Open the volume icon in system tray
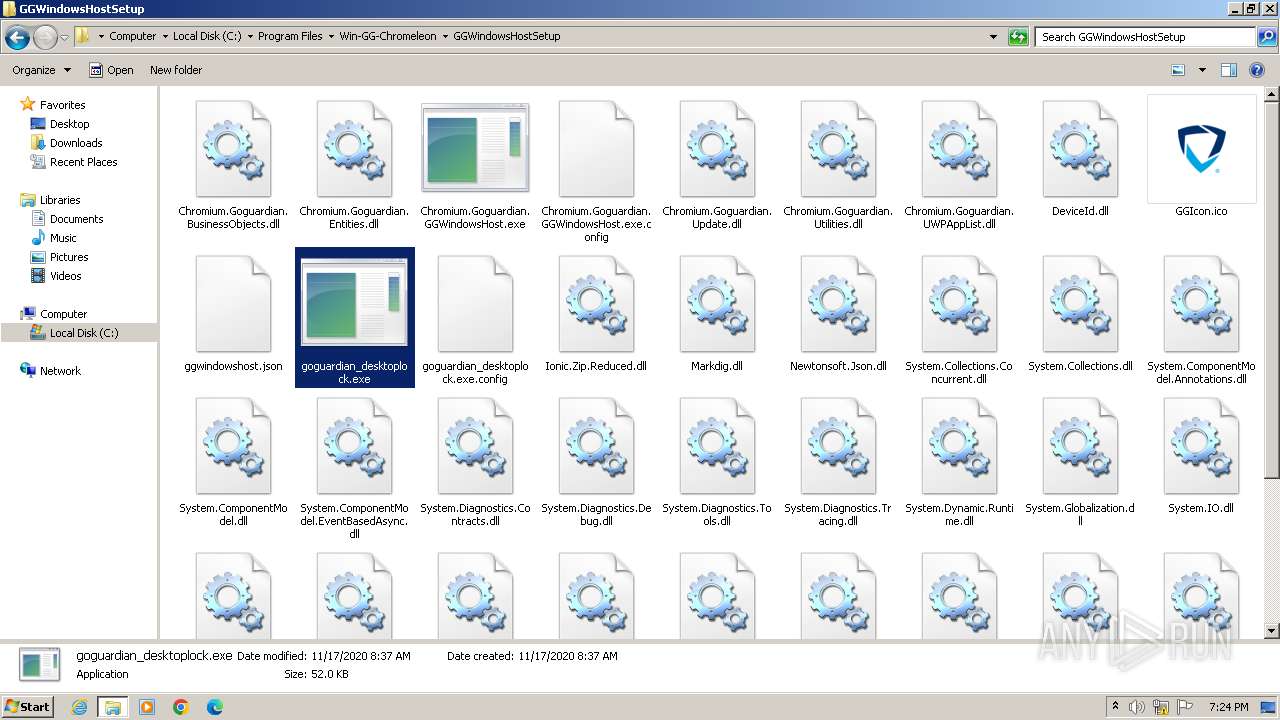 [1138, 707]
